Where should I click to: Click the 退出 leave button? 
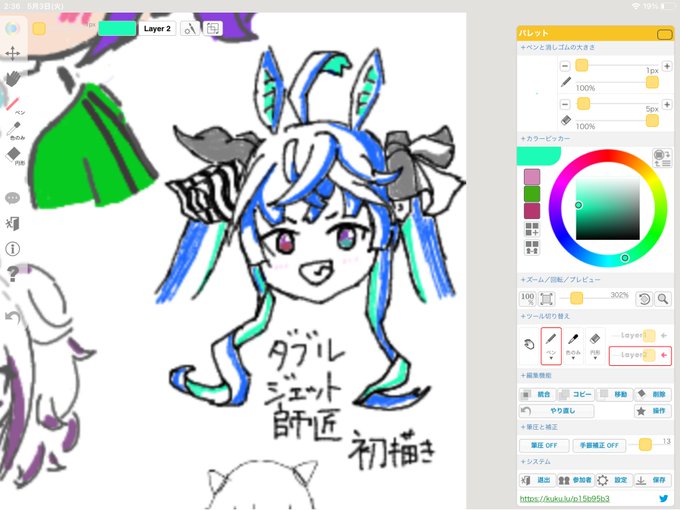pos(537,480)
